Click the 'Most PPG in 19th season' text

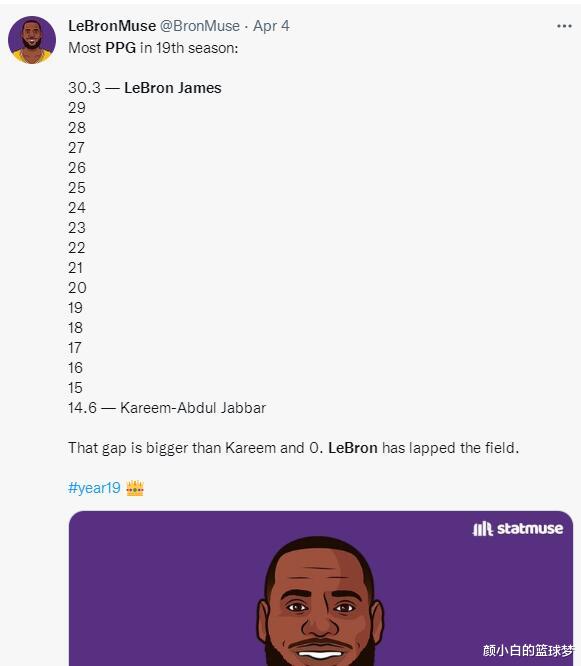pos(153,48)
